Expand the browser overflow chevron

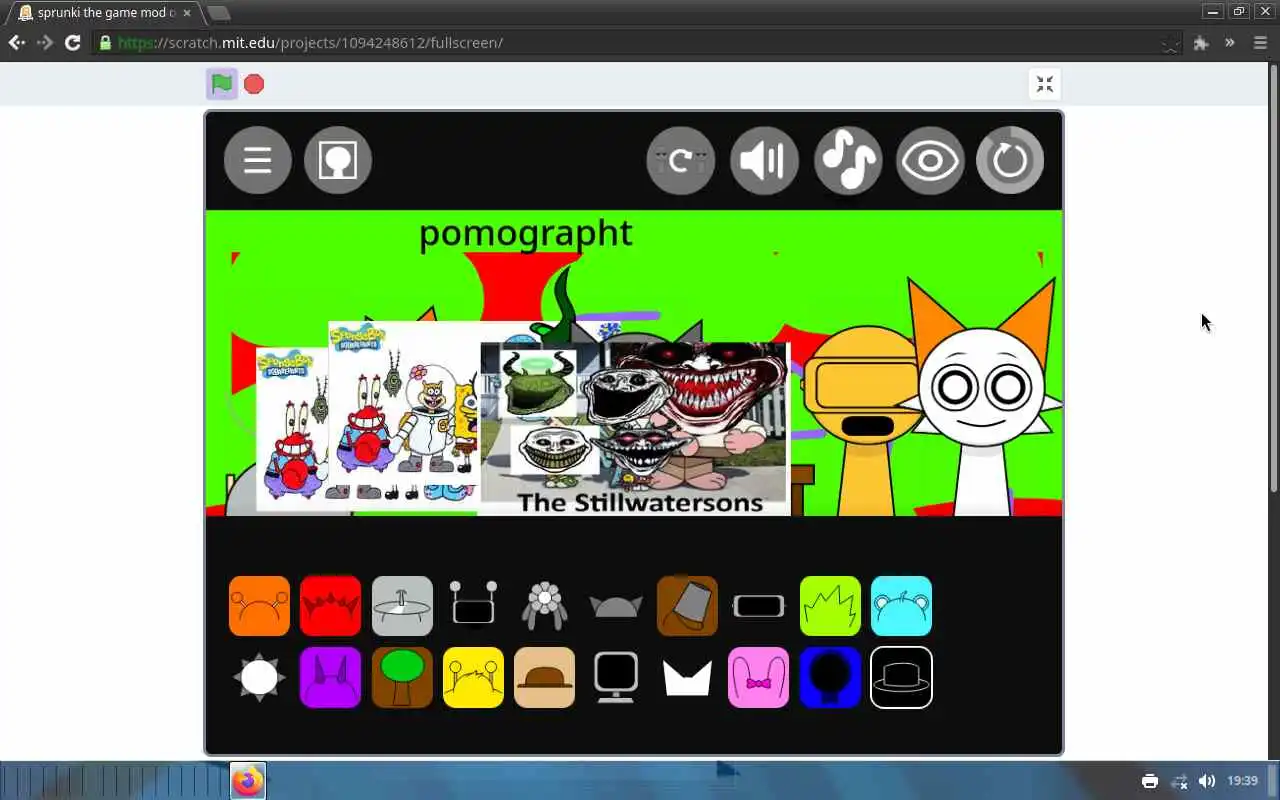click(1230, 43)
